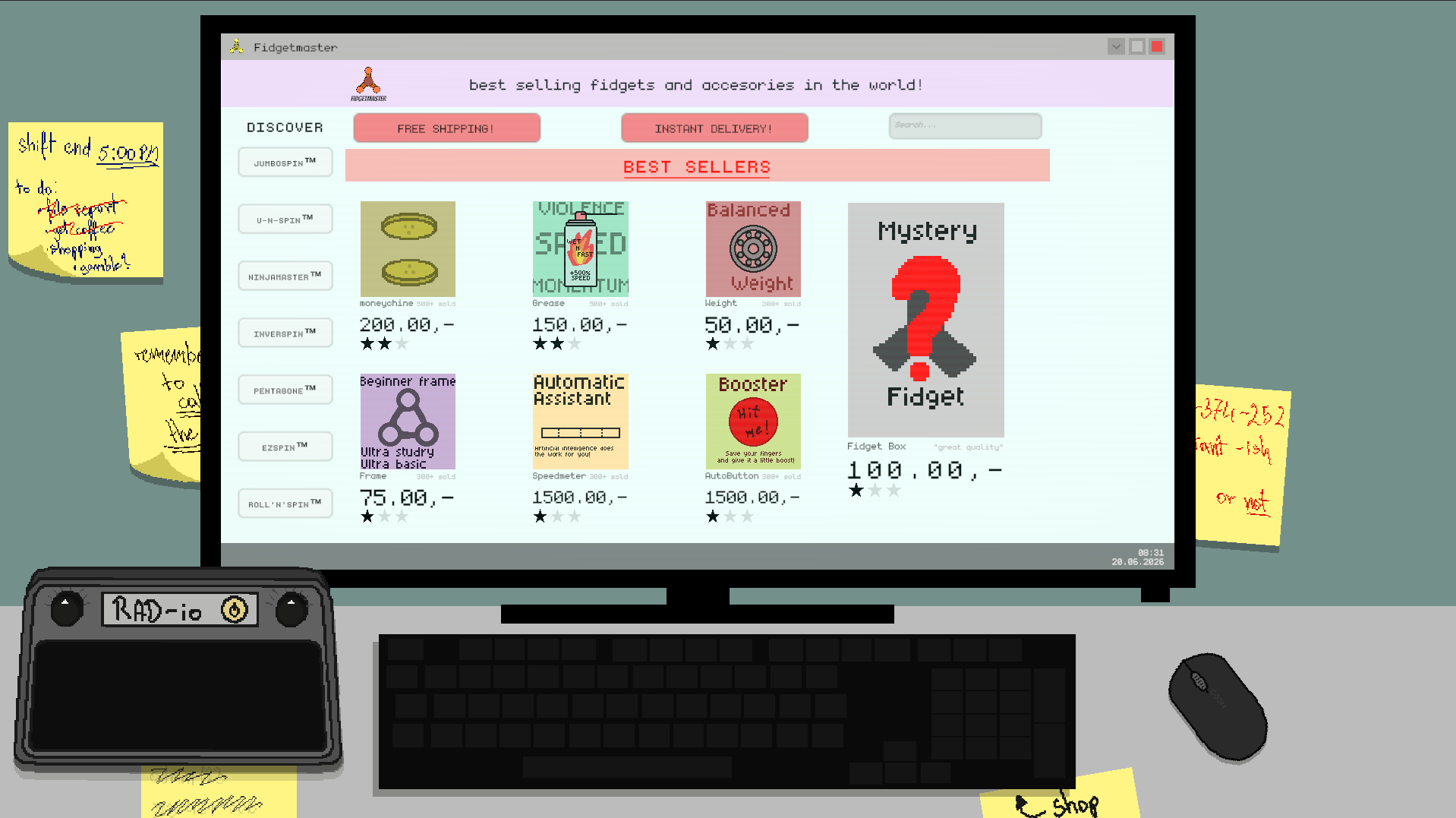Click the 'remember to' sticky note
This screenshot has height=818, width=1456.
point(162,405)
